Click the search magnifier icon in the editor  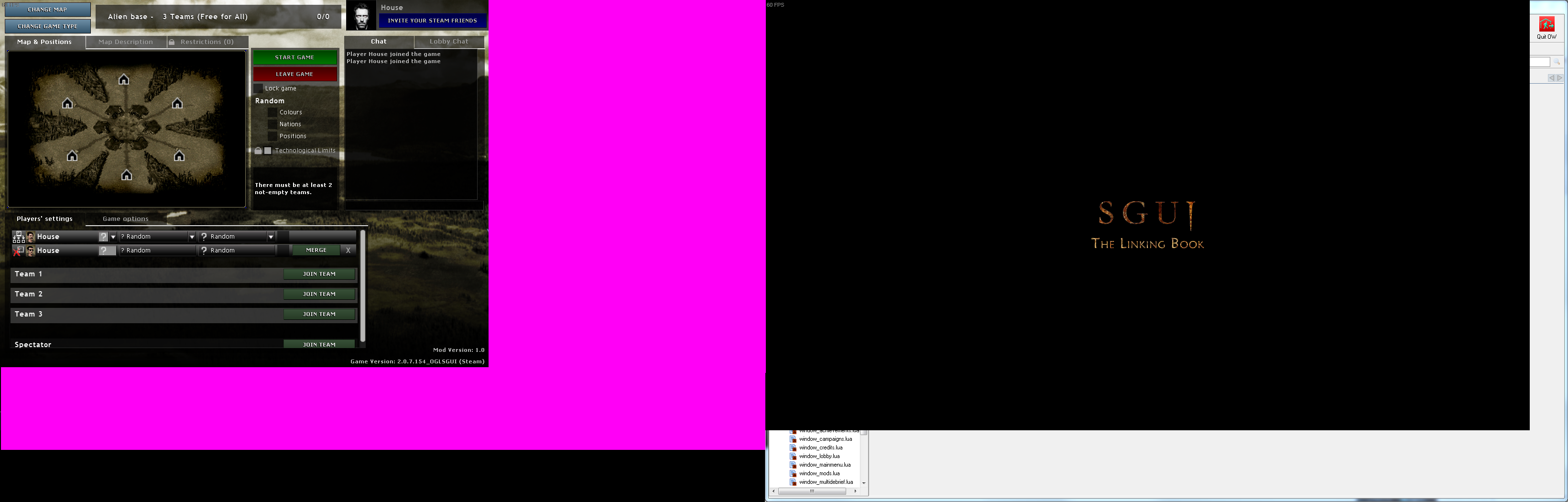[1557, 62]
